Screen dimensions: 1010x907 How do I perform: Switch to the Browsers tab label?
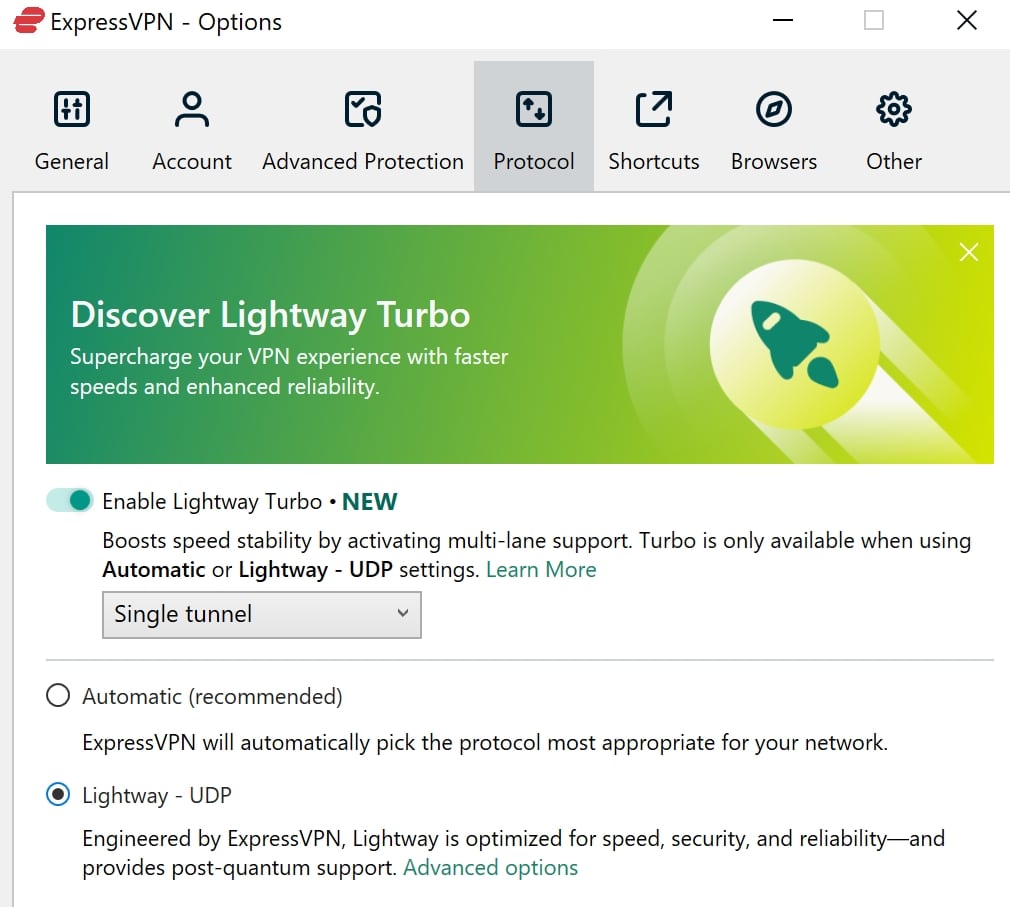(774, 161)
